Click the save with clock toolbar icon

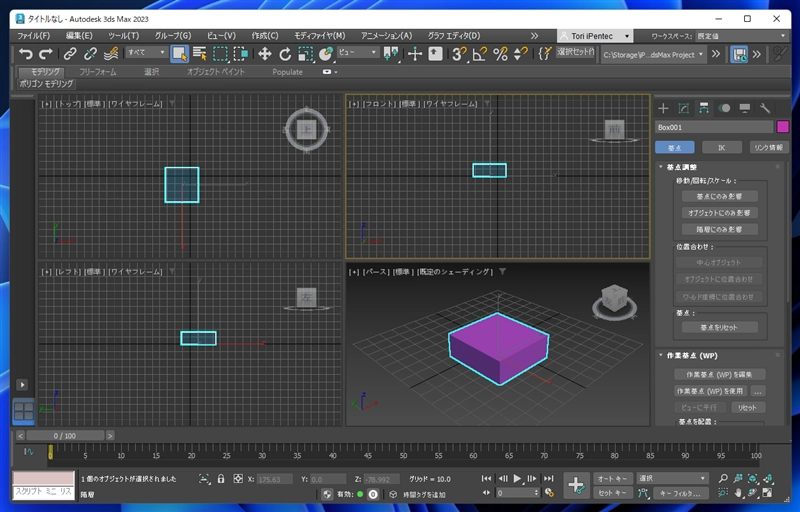point(739,54)
